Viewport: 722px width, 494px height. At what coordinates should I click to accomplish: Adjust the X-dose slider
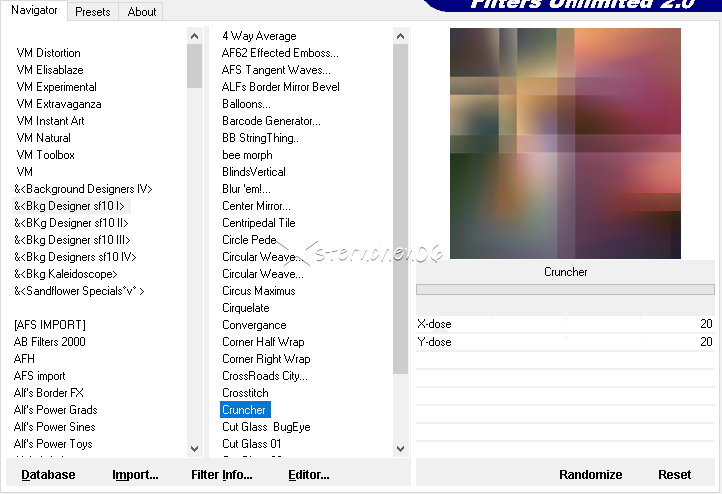[565, 324]
